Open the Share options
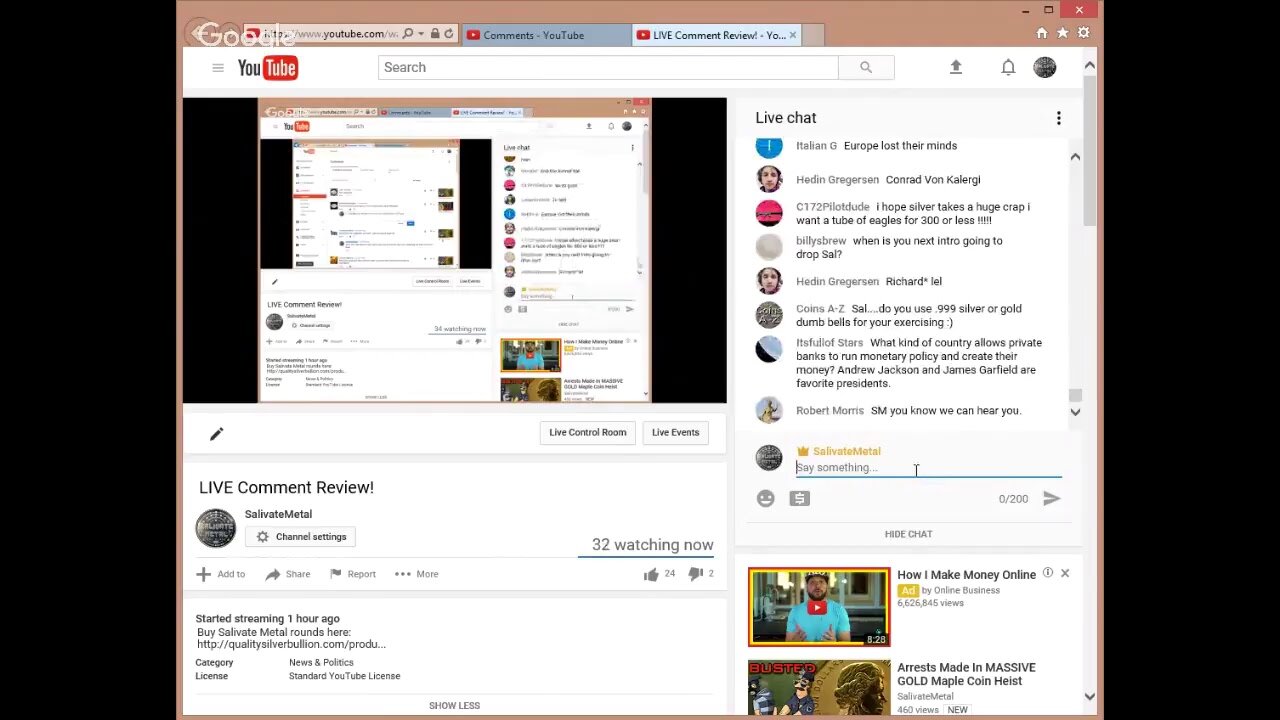This screenshot has width=1280, height=720. pyautogui.click(x=288, y=574)
